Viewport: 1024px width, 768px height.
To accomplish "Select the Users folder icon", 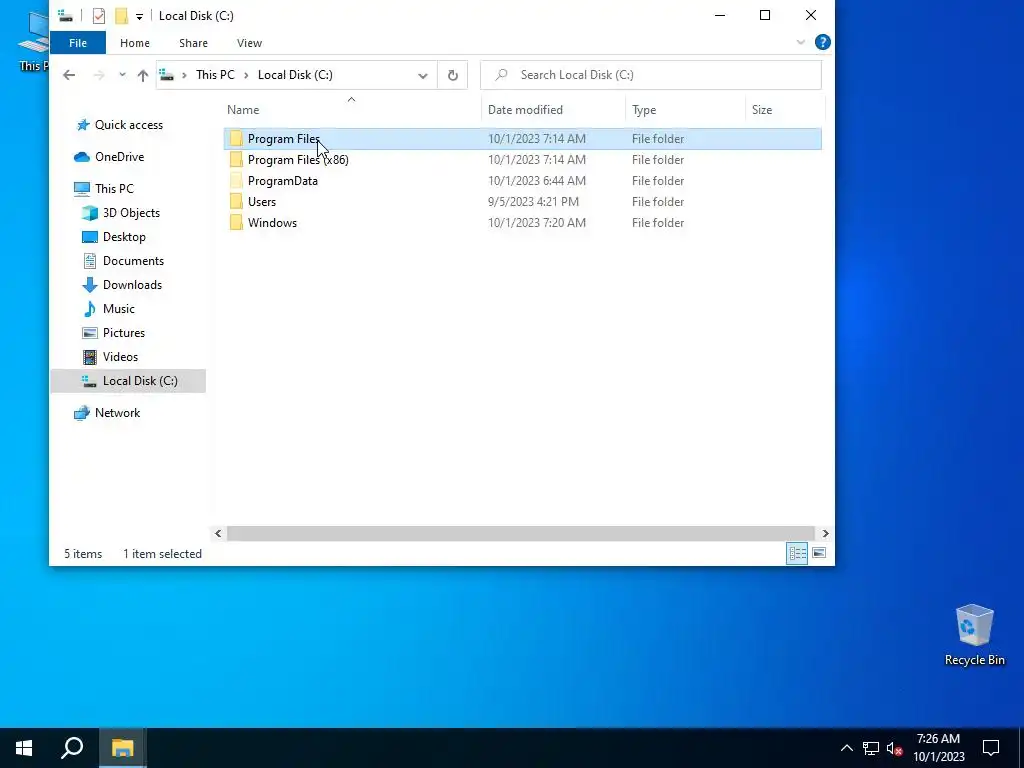I will 236,202.
